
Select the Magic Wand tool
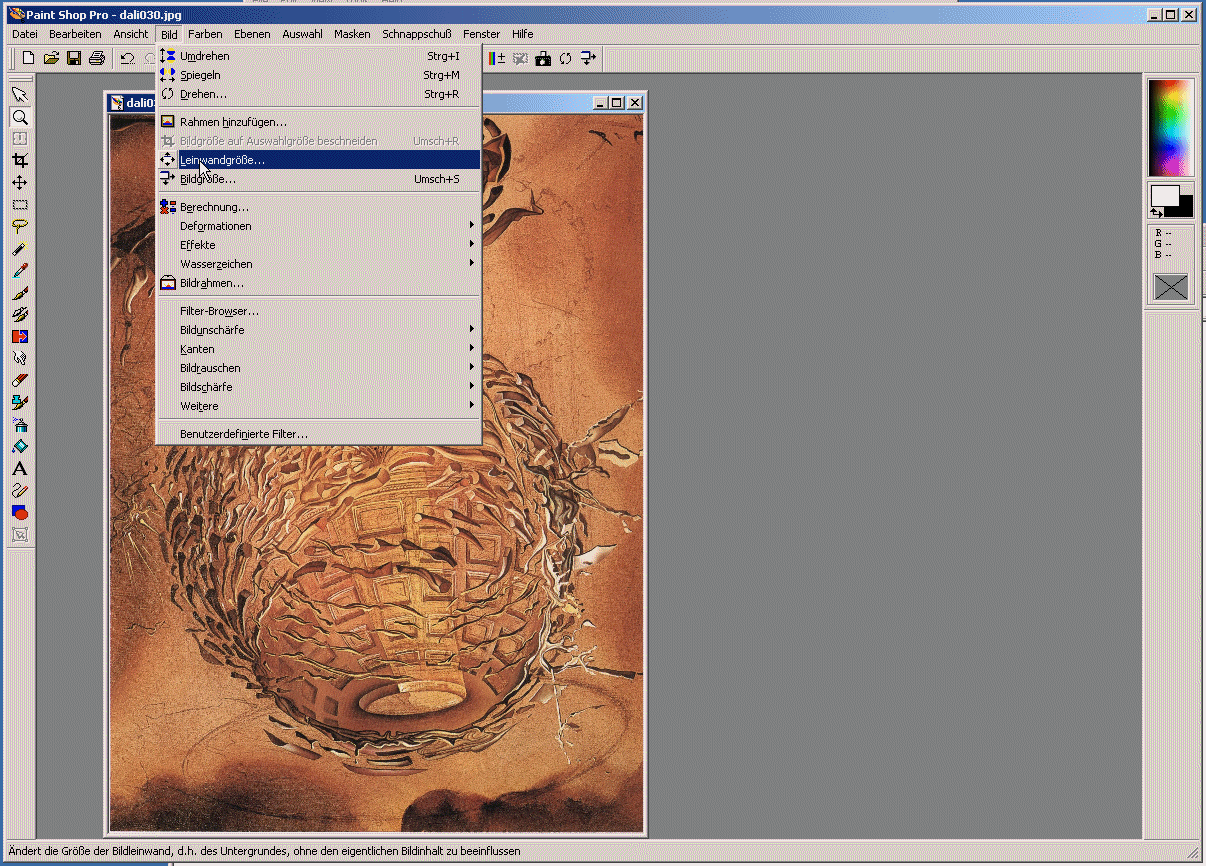[19, 249]
